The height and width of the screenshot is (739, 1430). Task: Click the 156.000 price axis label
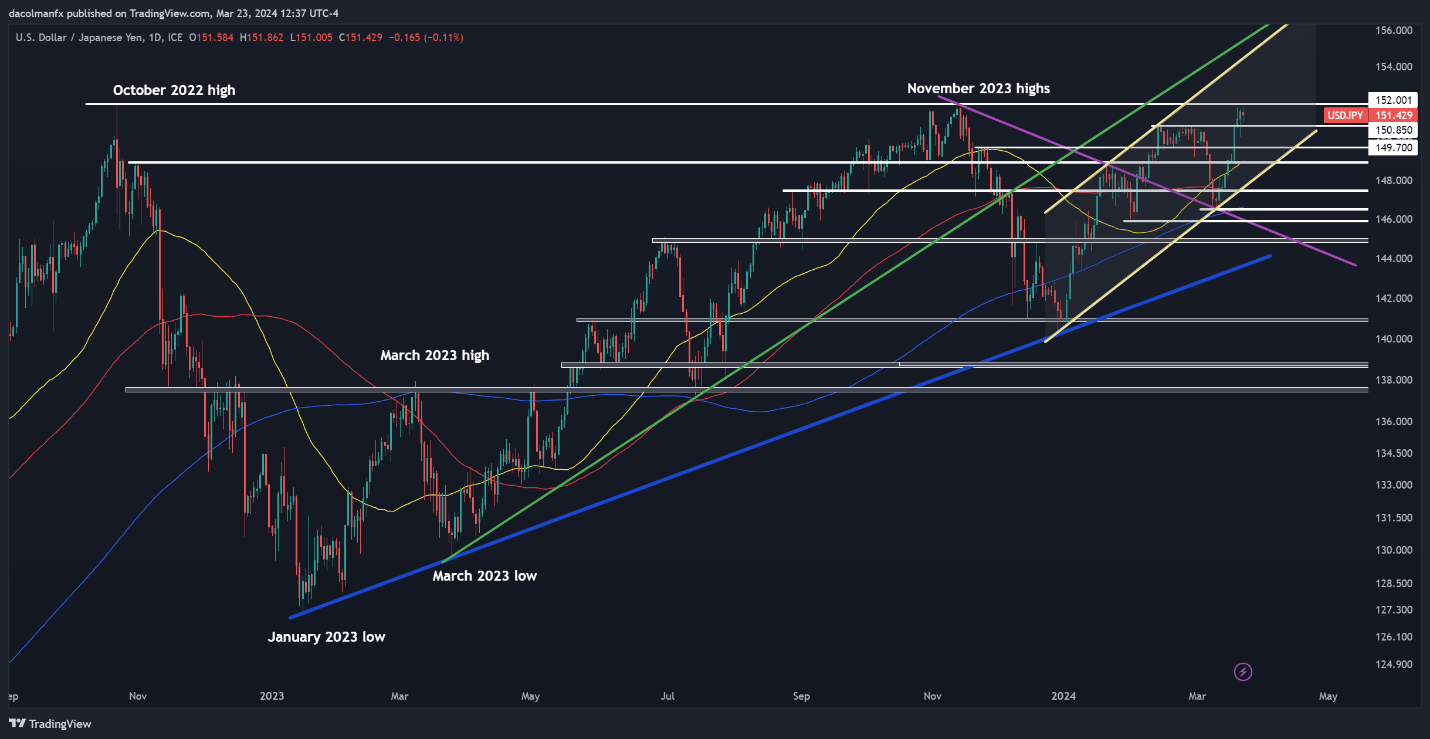pos(1394,30)
